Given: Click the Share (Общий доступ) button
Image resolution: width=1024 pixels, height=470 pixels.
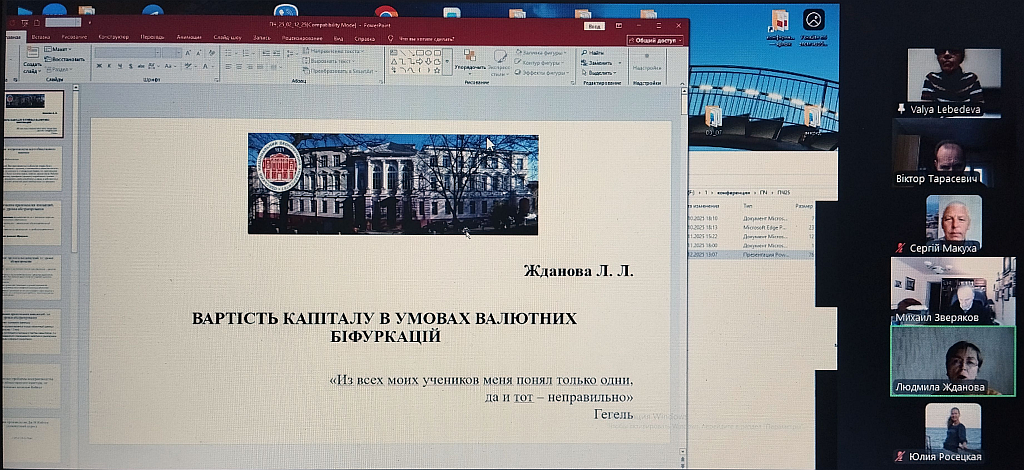Looking at the screenshot, I should coord(657,41).
